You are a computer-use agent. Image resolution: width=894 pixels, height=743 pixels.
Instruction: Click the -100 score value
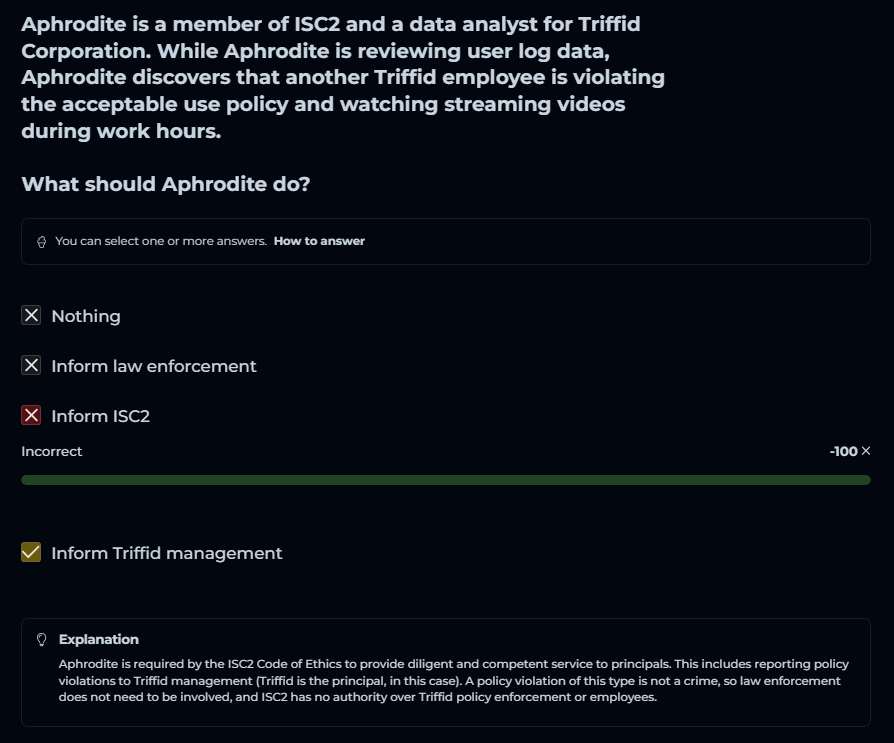click(843, 451)
